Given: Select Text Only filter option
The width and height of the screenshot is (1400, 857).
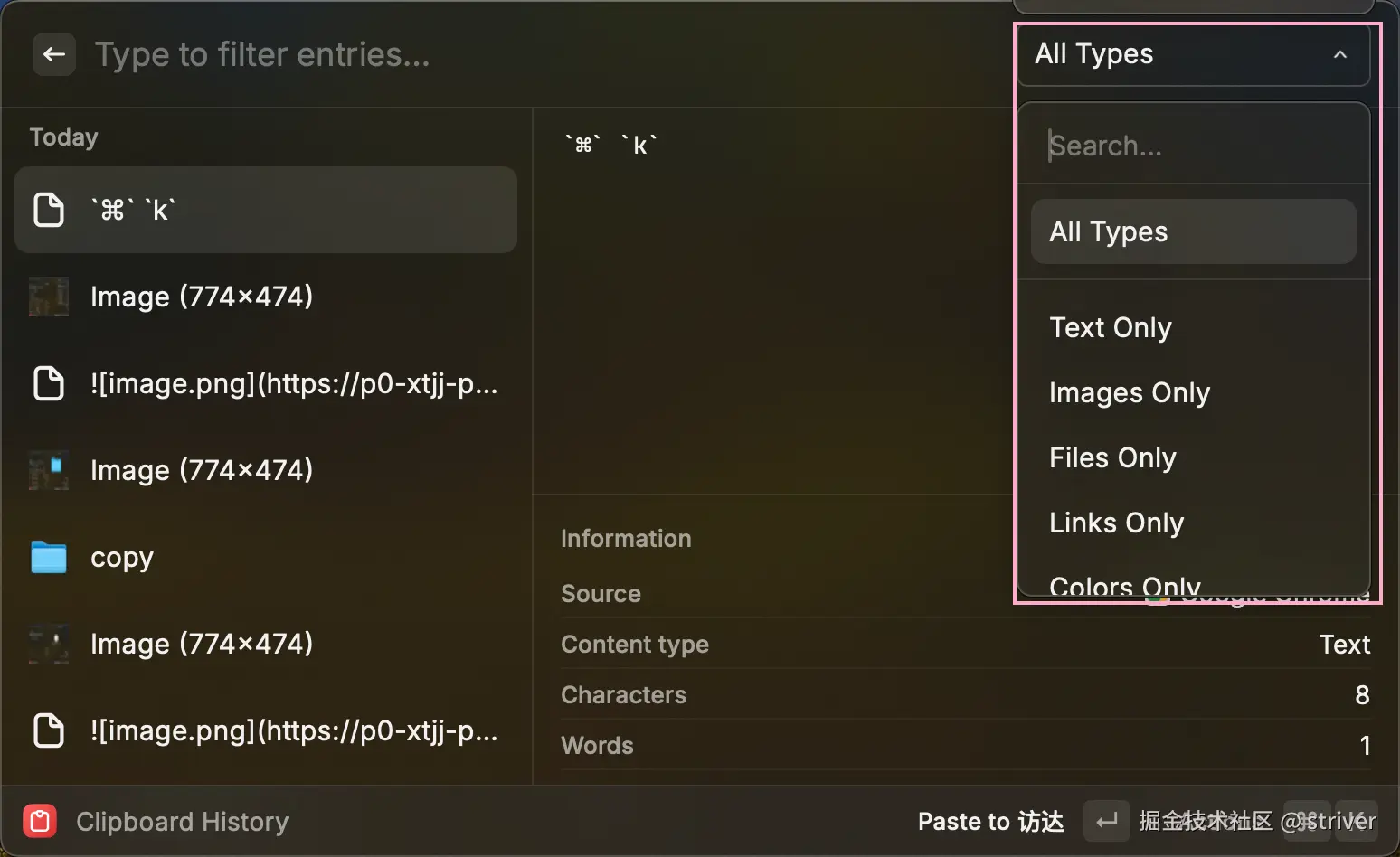Looking at the screenshot, I should (1111, 327).
